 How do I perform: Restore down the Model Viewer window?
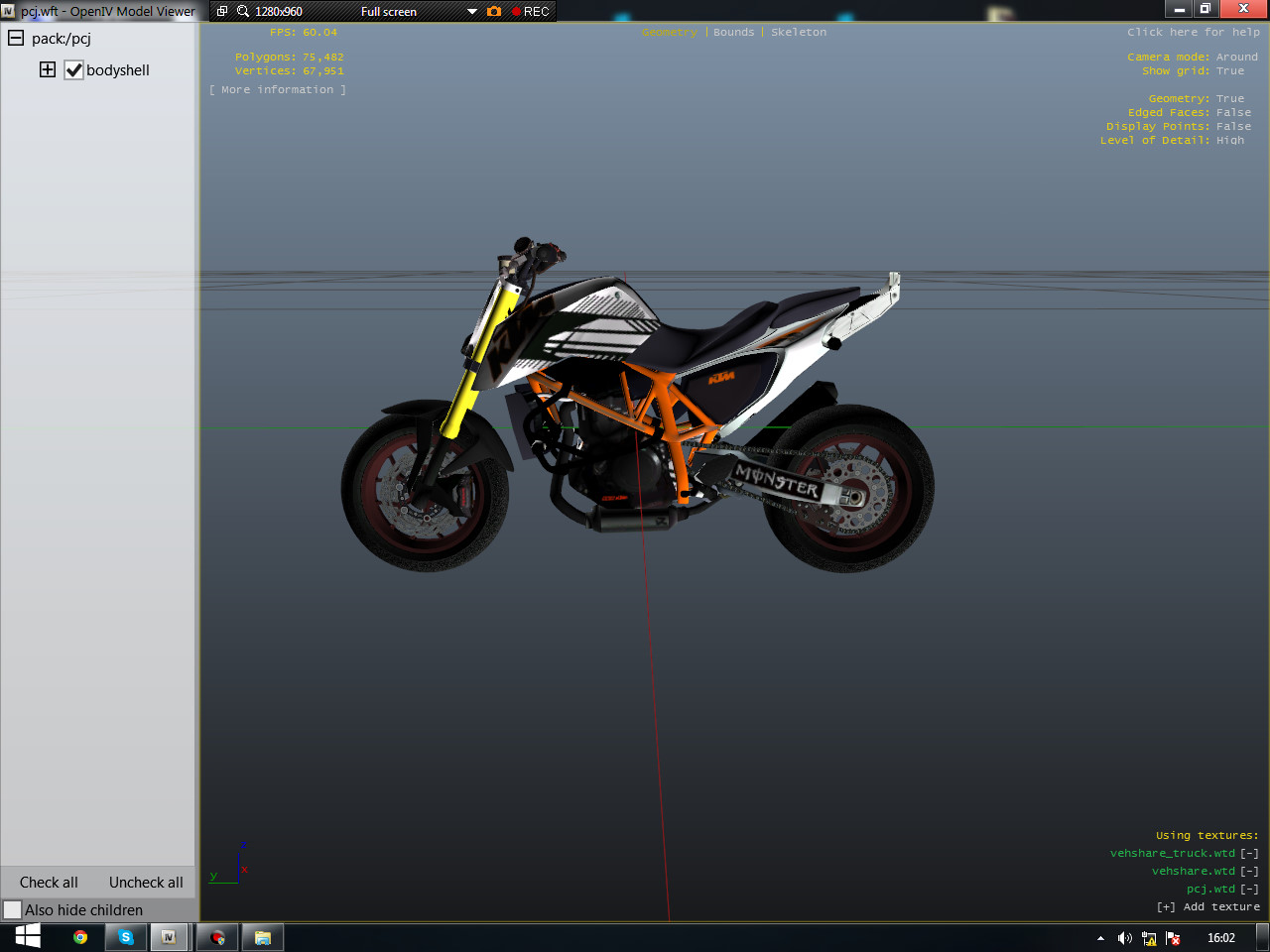[x=1206, y=9]
